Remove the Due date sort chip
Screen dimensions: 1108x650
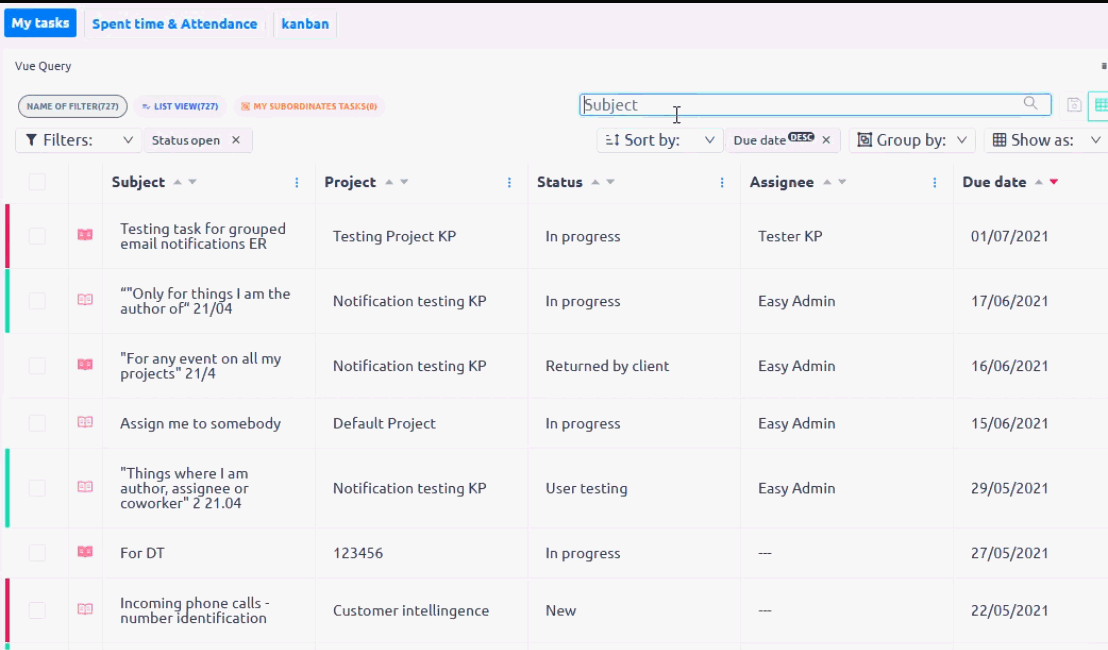click(826, 141)
